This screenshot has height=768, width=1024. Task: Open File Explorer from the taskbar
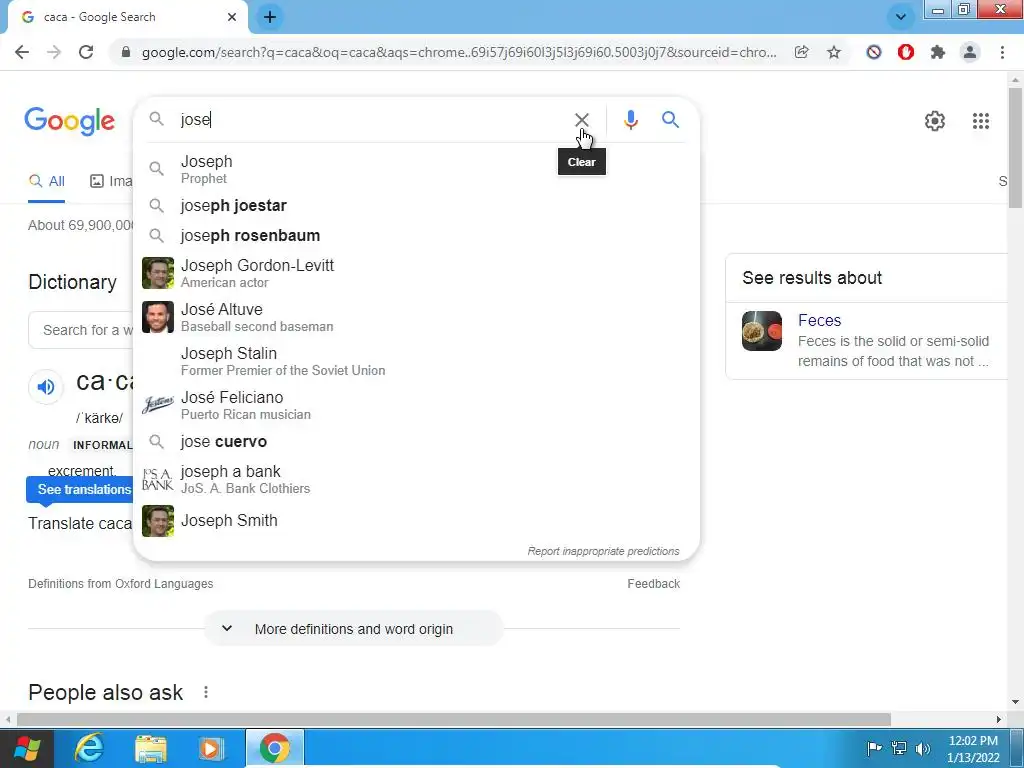[x=151, y=748]
